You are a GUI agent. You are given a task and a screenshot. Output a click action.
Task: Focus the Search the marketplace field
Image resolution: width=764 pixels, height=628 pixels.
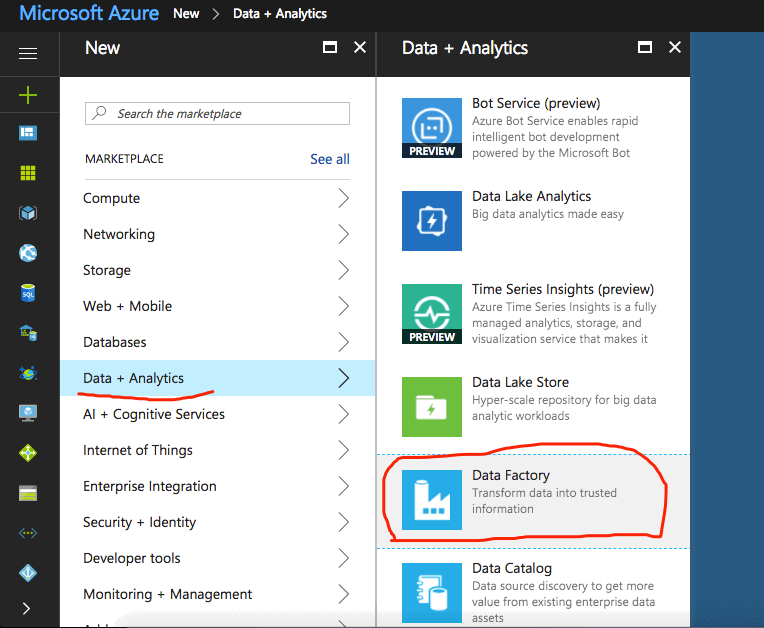(x=217, y=114)
